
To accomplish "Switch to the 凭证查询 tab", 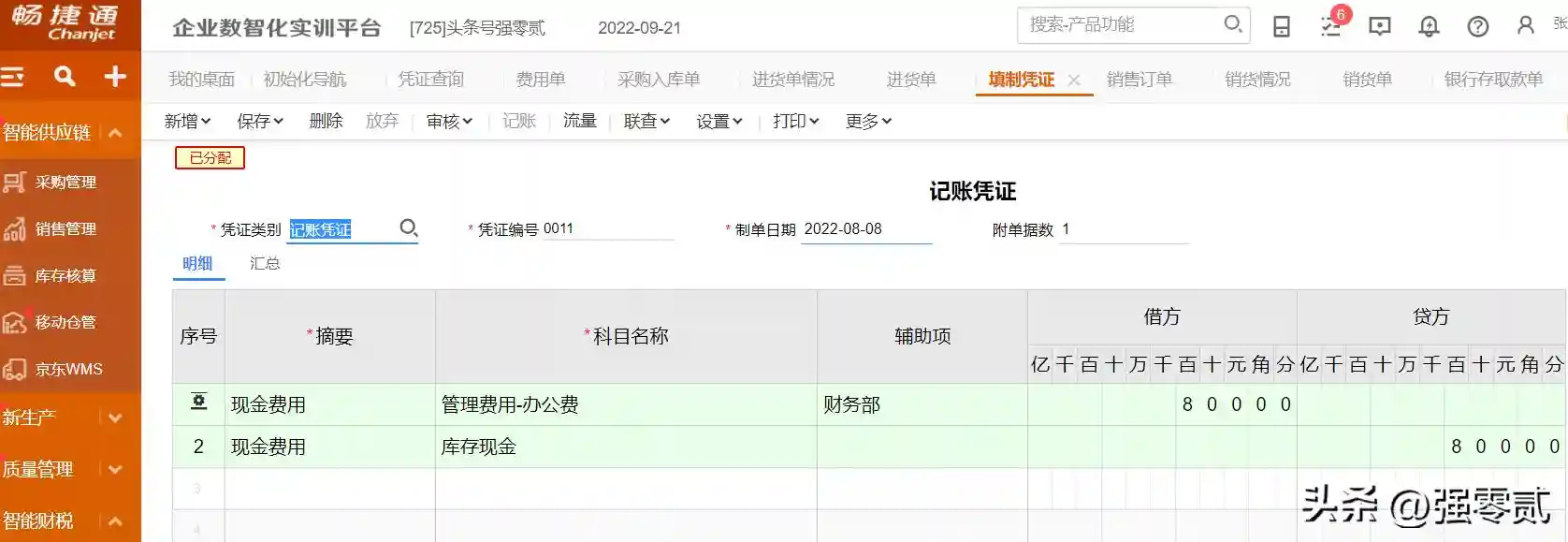I will [x=430, y=80].
